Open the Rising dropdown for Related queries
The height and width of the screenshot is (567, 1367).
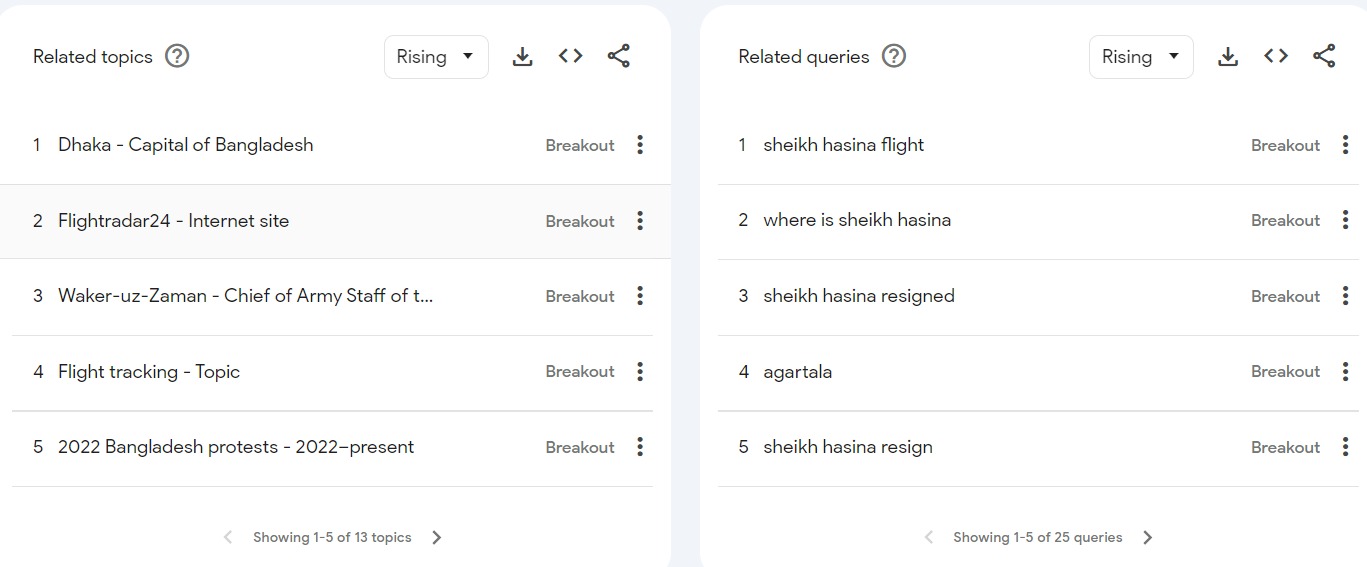coord(1141,57)
